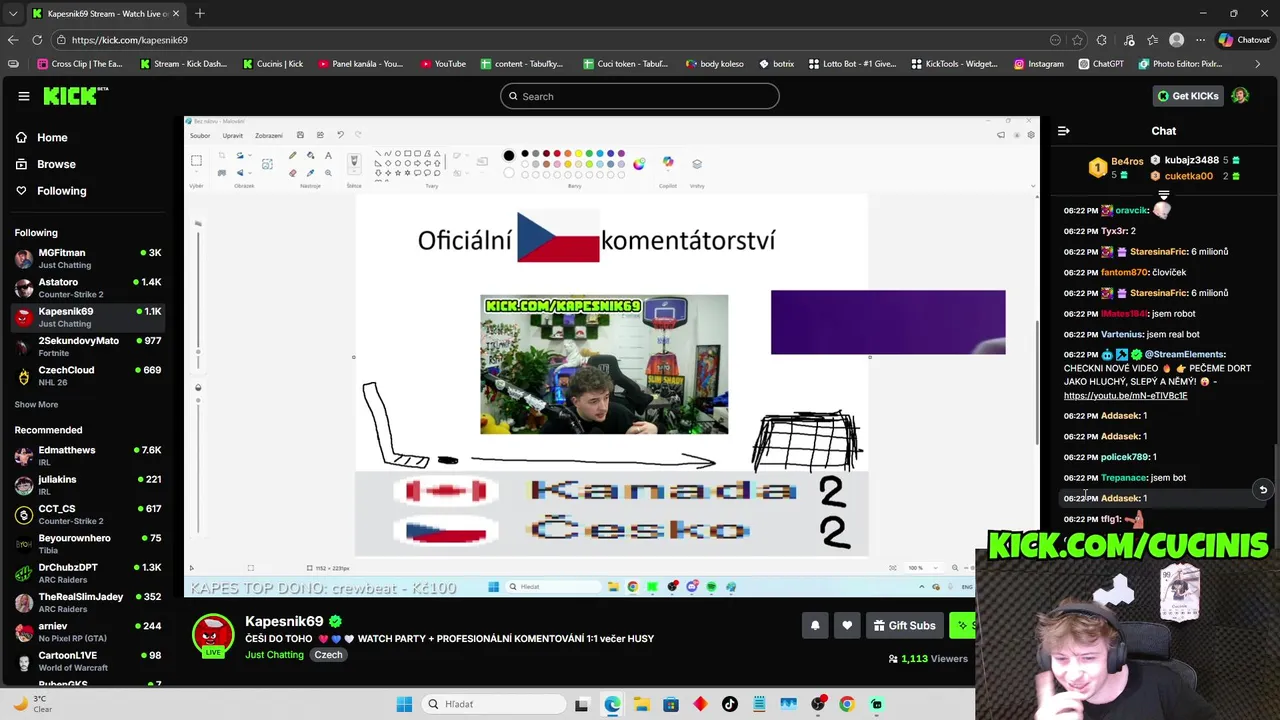Go to Home in the sidebar

click(x=52, y=138)
